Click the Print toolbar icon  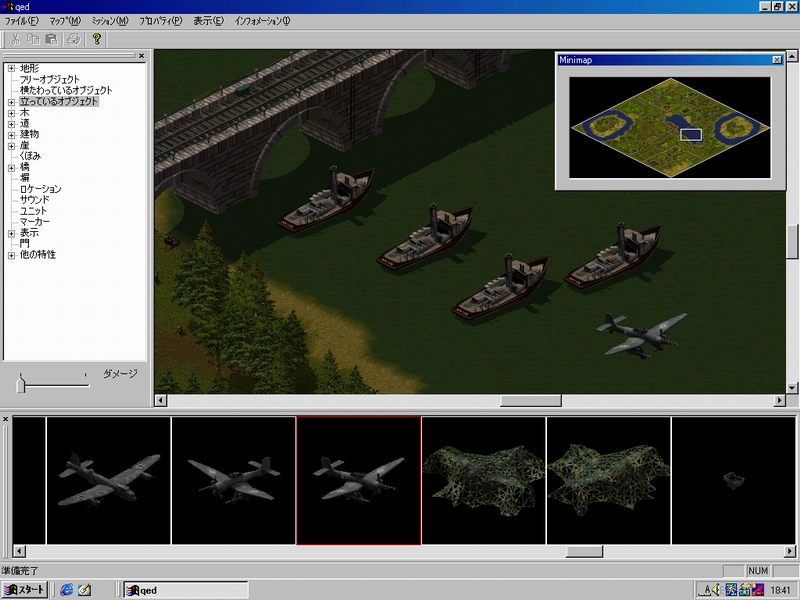click(x=73, y=39)
